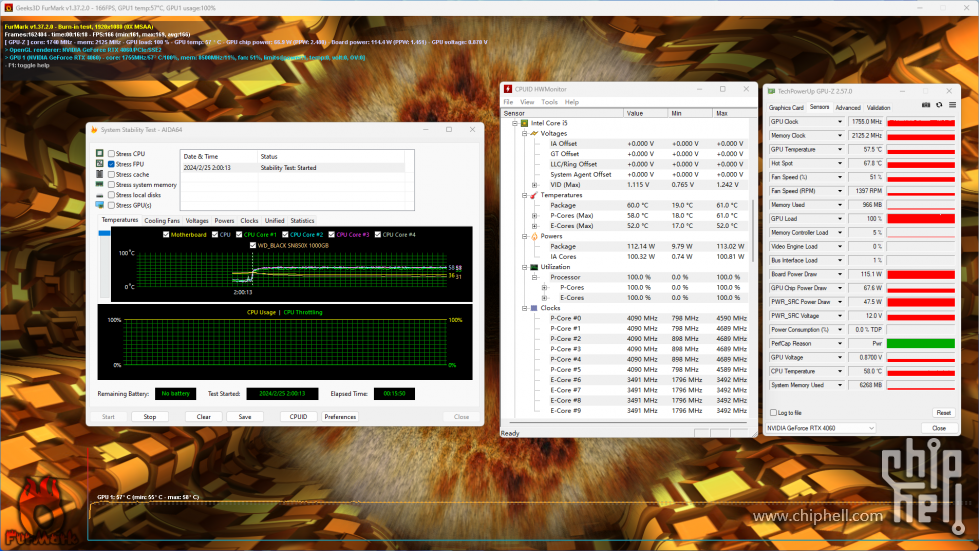
Task: Click the Clear button in AIDA64
Action: [x=204, y=417]
